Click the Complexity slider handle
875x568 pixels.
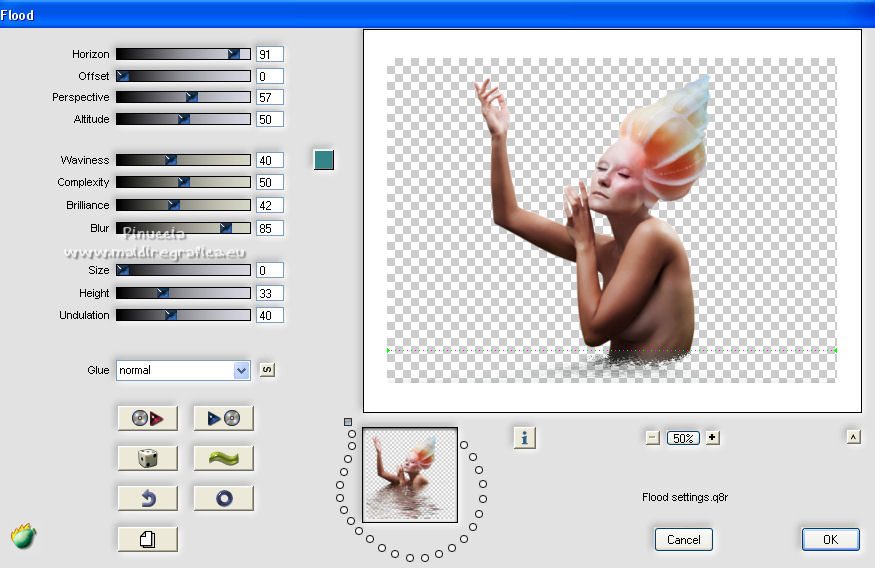tap(184, 182)
